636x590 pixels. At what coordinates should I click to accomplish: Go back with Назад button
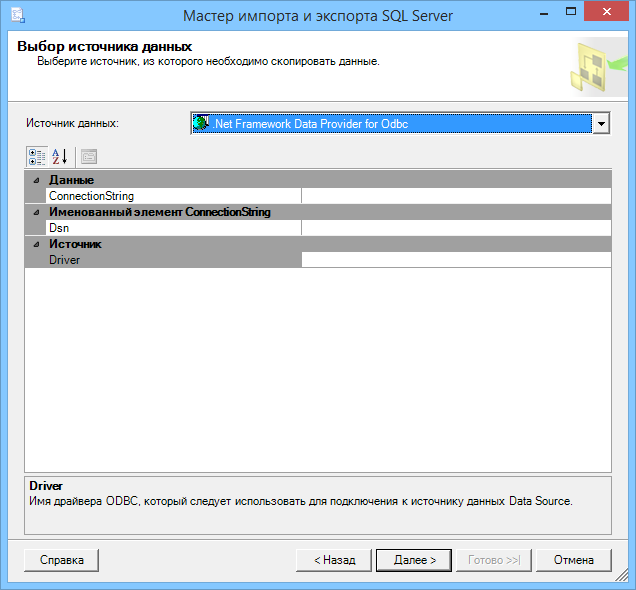point(334,560)
